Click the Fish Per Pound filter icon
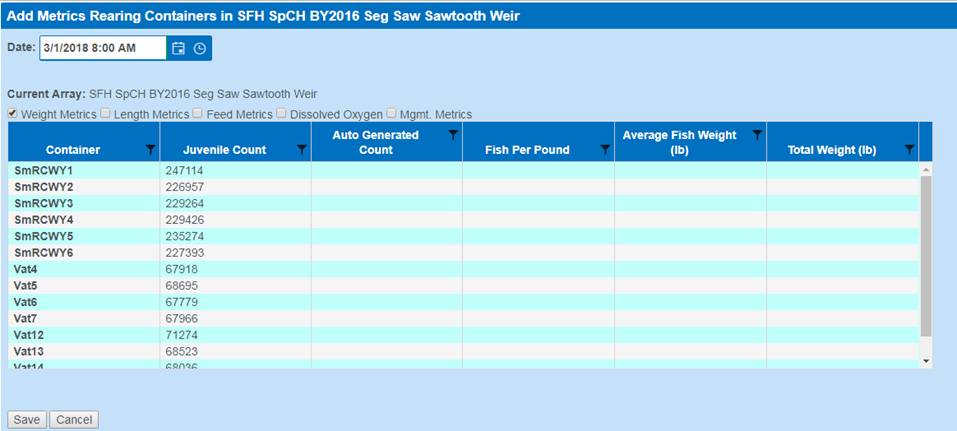The image size is (957, 431). click(605, 150)
